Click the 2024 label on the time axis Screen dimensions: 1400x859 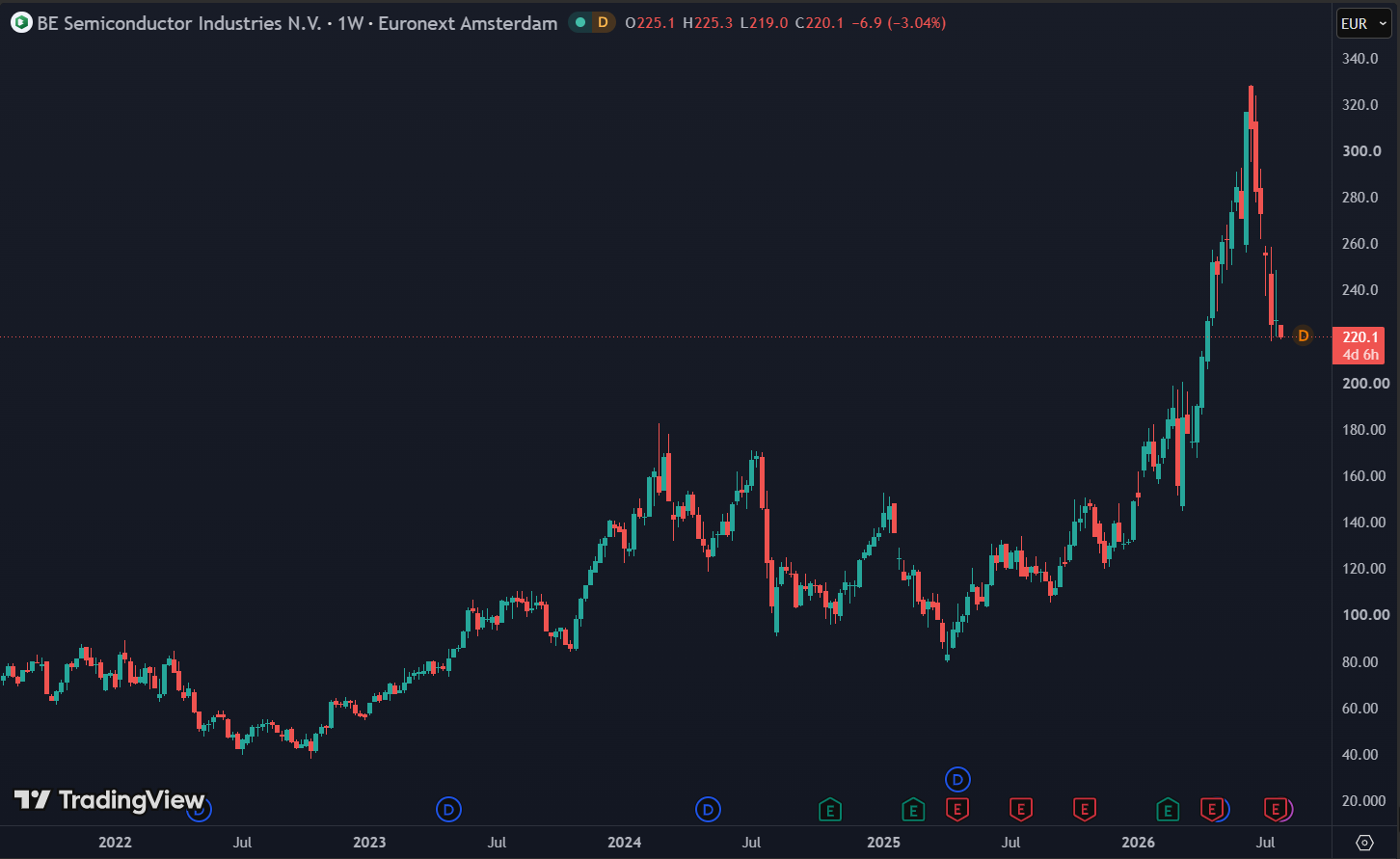pyautogui.click(x=625, y=843)
